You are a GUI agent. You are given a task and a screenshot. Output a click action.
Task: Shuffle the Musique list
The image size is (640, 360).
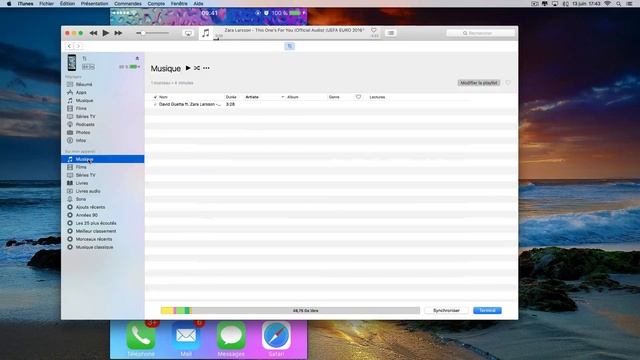(197, 68)
